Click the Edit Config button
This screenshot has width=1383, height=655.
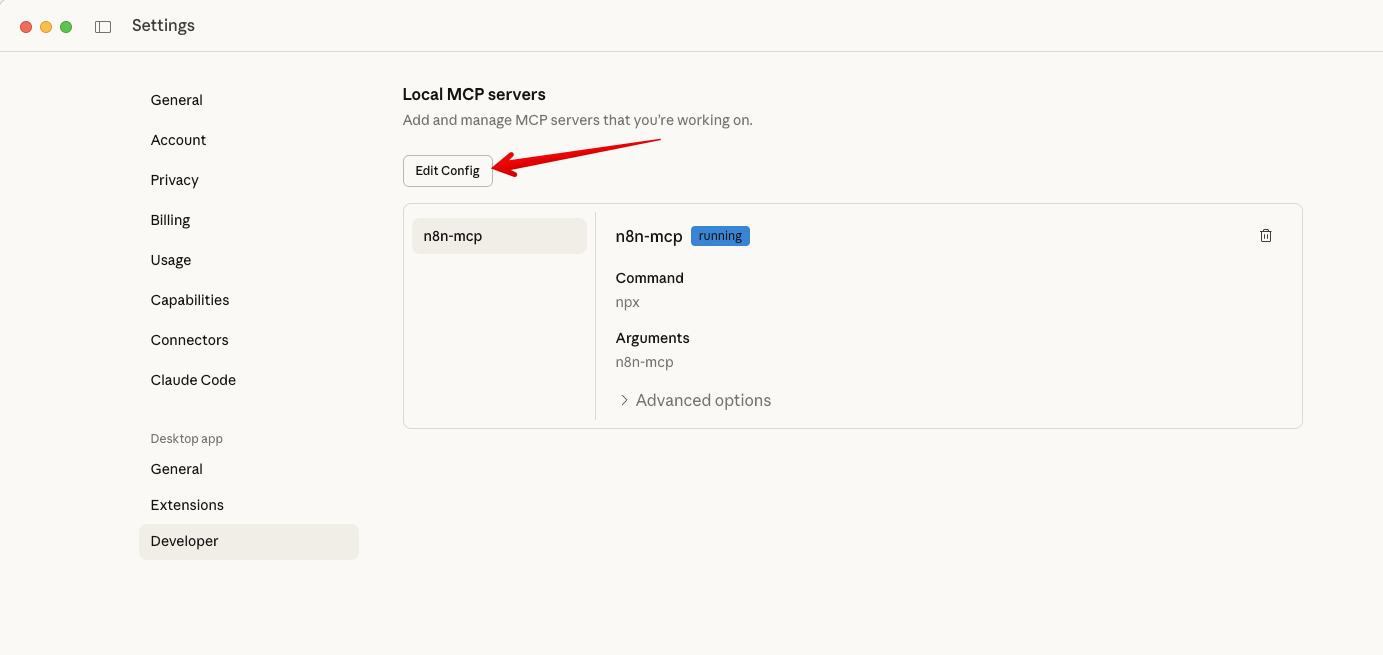click(447, 171)
